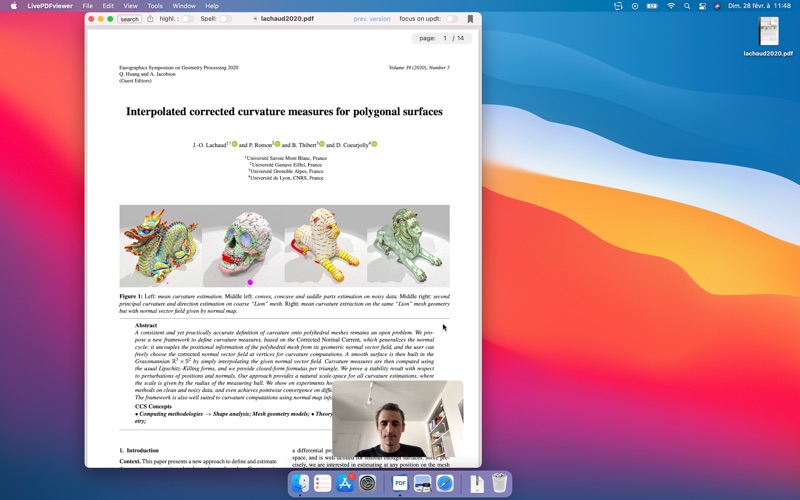The image size is (800, 500).
Task: Click 'Volume 39 (2020), Number 5' text
Action: [419, 67]
